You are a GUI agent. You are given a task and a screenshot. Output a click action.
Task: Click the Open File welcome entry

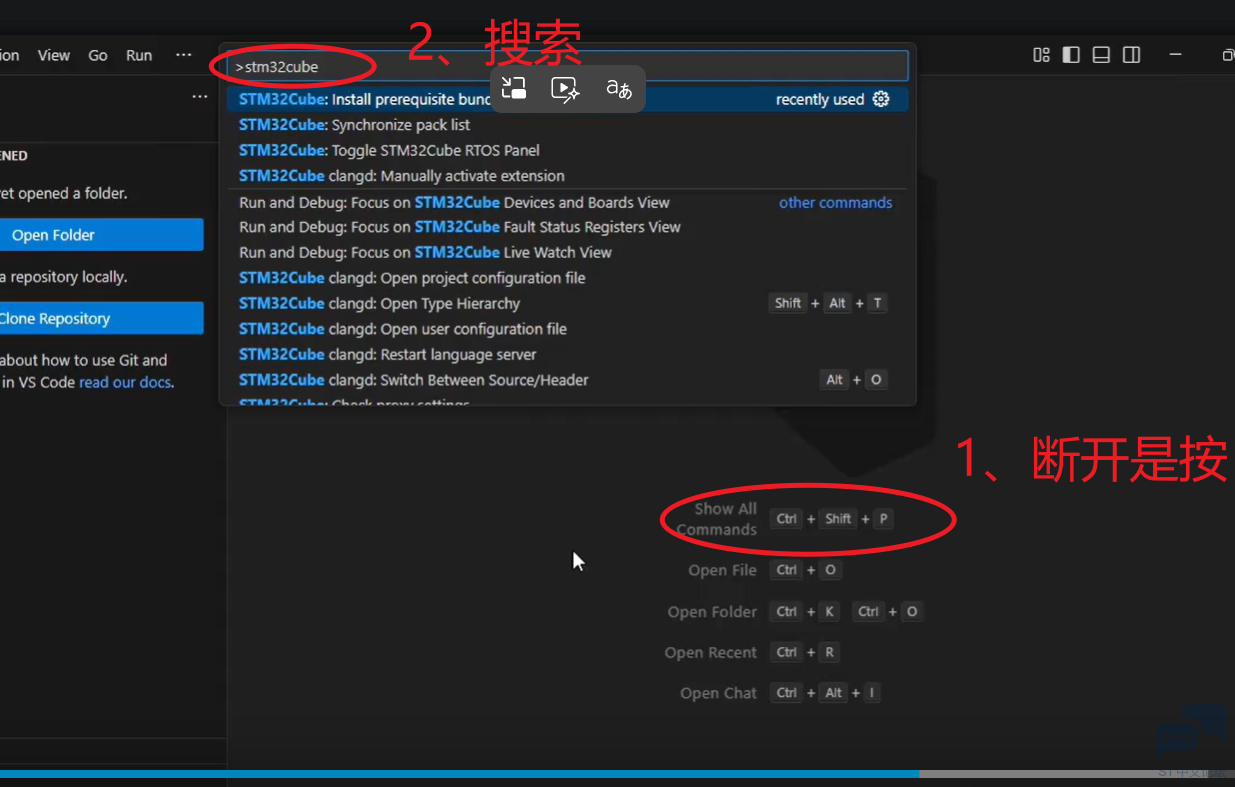point(764,570)
